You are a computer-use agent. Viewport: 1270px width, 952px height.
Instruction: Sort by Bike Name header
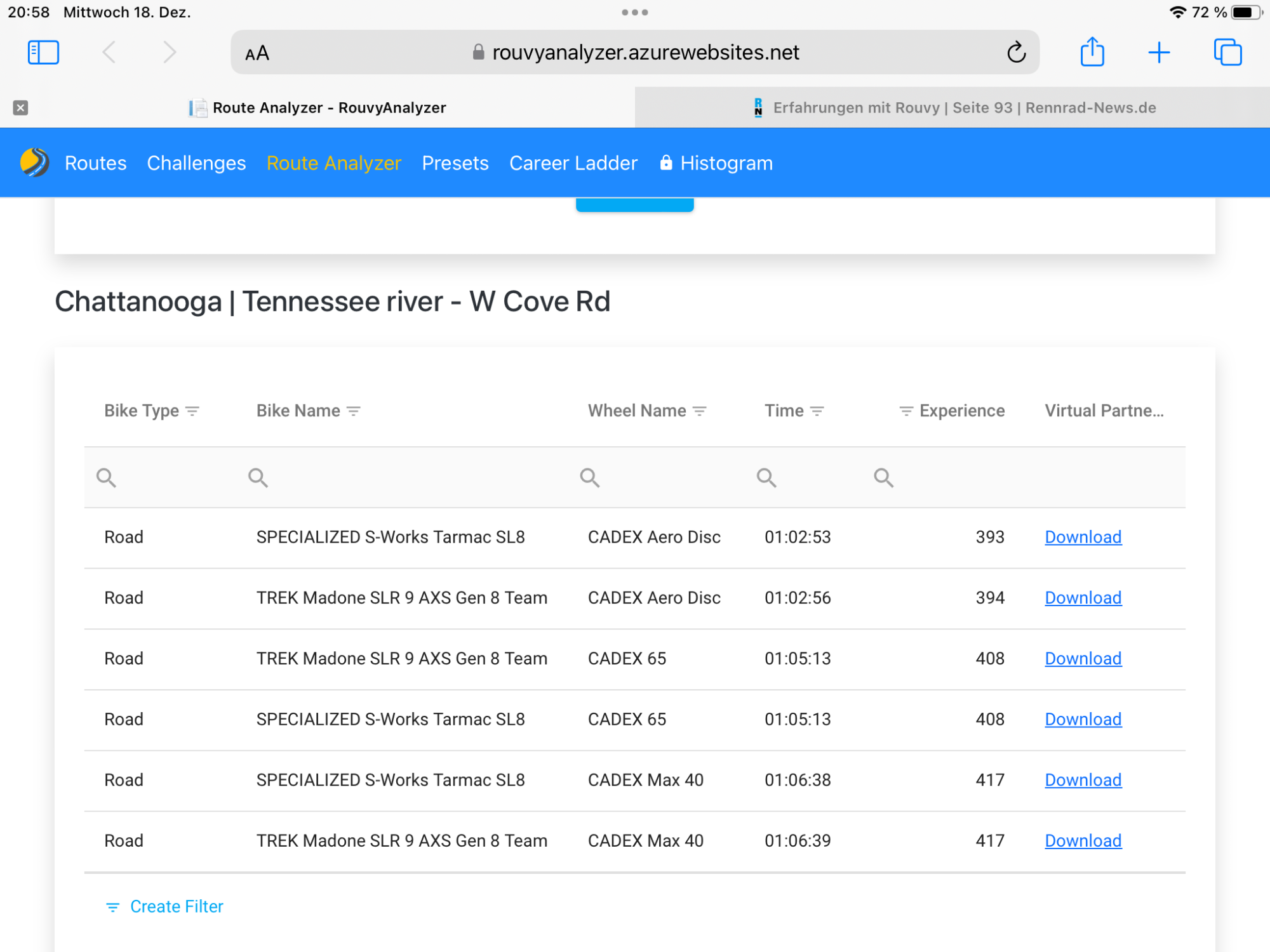tap(298, 411)
